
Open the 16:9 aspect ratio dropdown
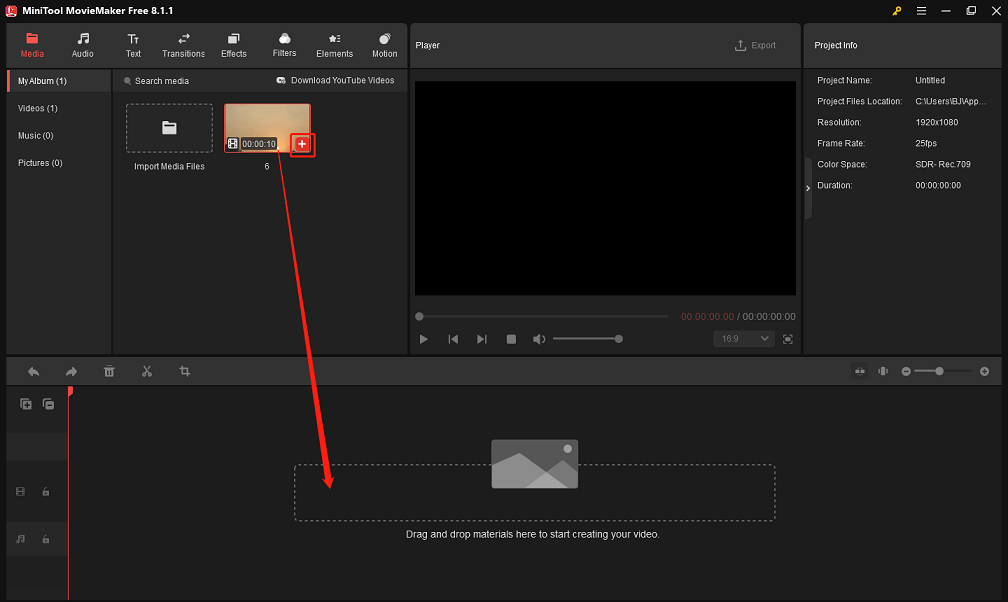point(744,339)
